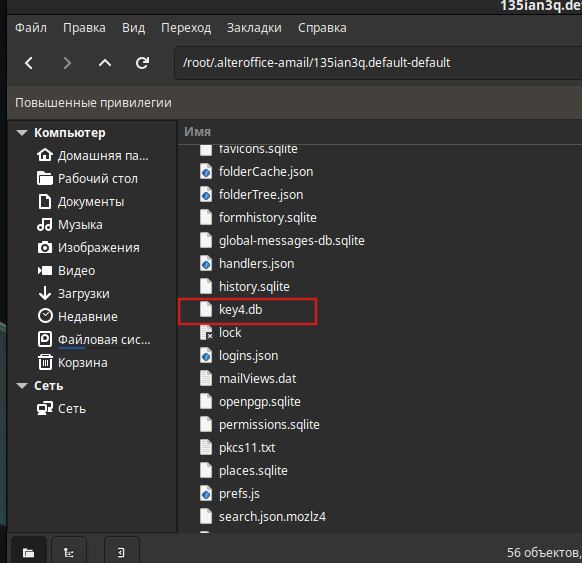Open Home folder (Домашняя па...) in sidebar
582x563 pixels.
tap(93, 156)
